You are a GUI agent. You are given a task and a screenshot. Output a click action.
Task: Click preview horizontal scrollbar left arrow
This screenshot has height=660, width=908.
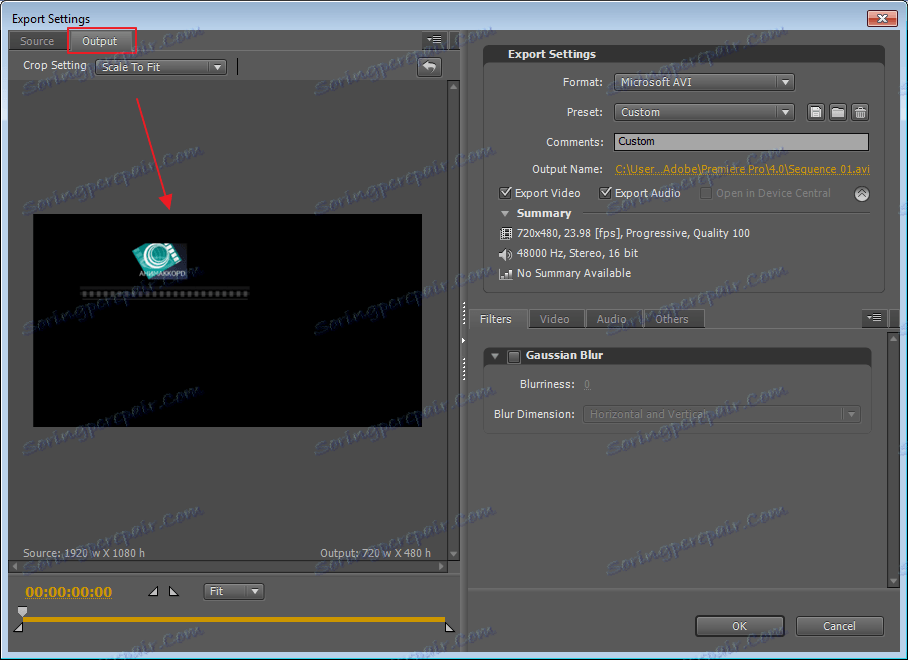pos(15,566)
